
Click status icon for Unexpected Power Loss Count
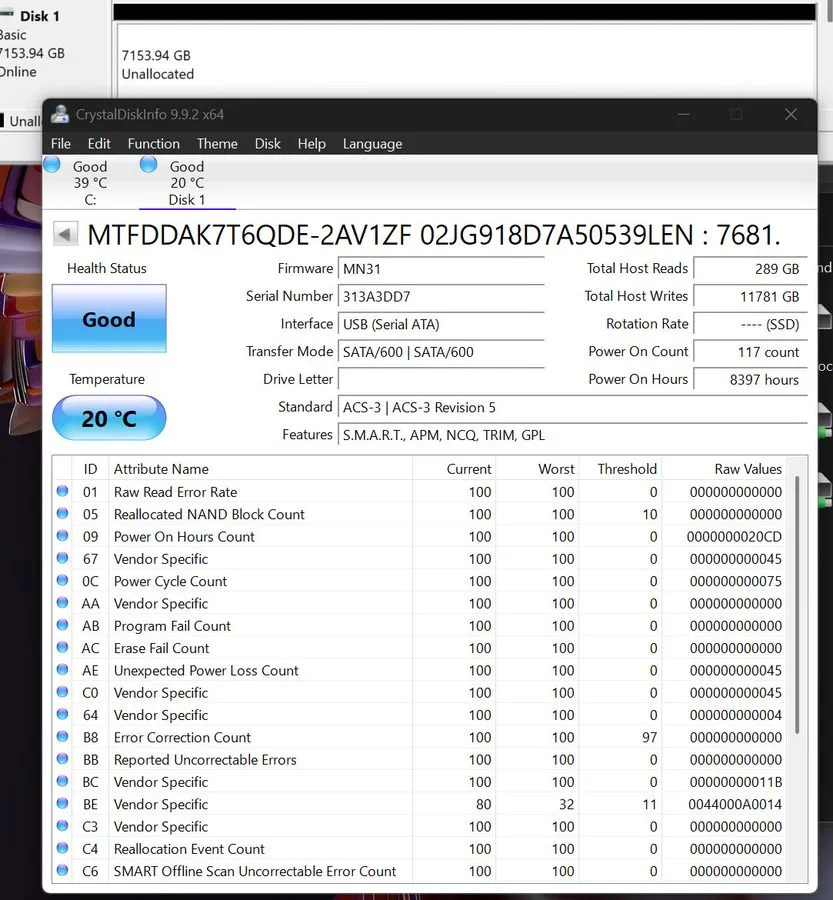(x=63, y=669)
